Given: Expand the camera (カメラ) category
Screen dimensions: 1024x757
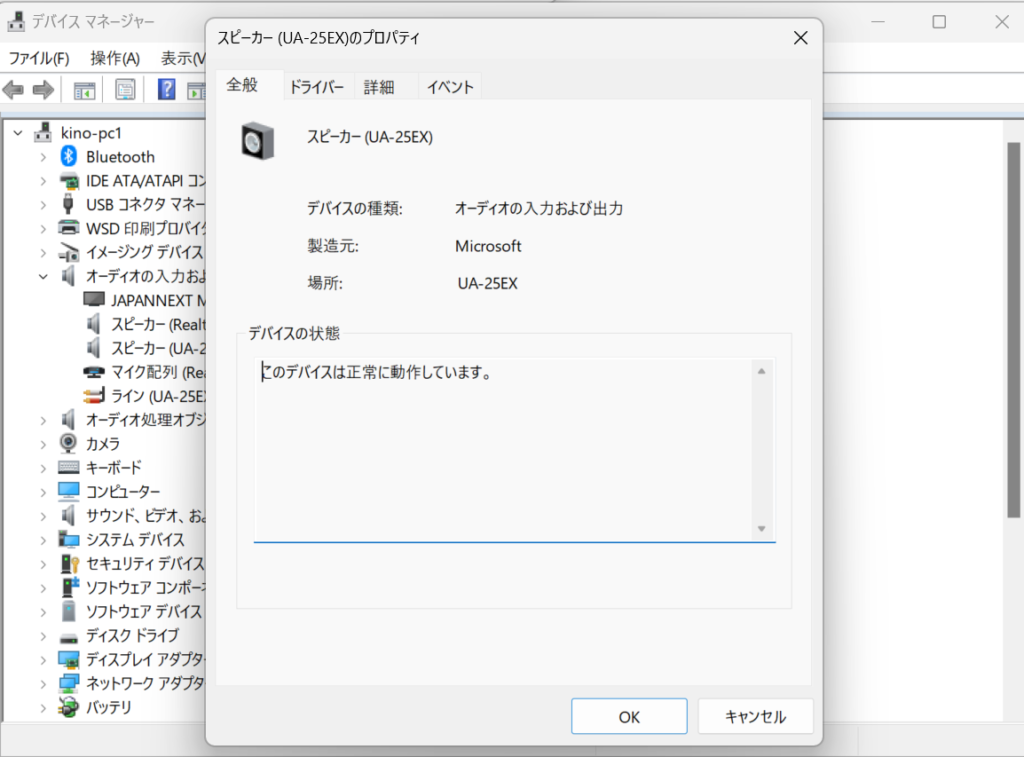Looking at the screenshot, I should [43, 444].
